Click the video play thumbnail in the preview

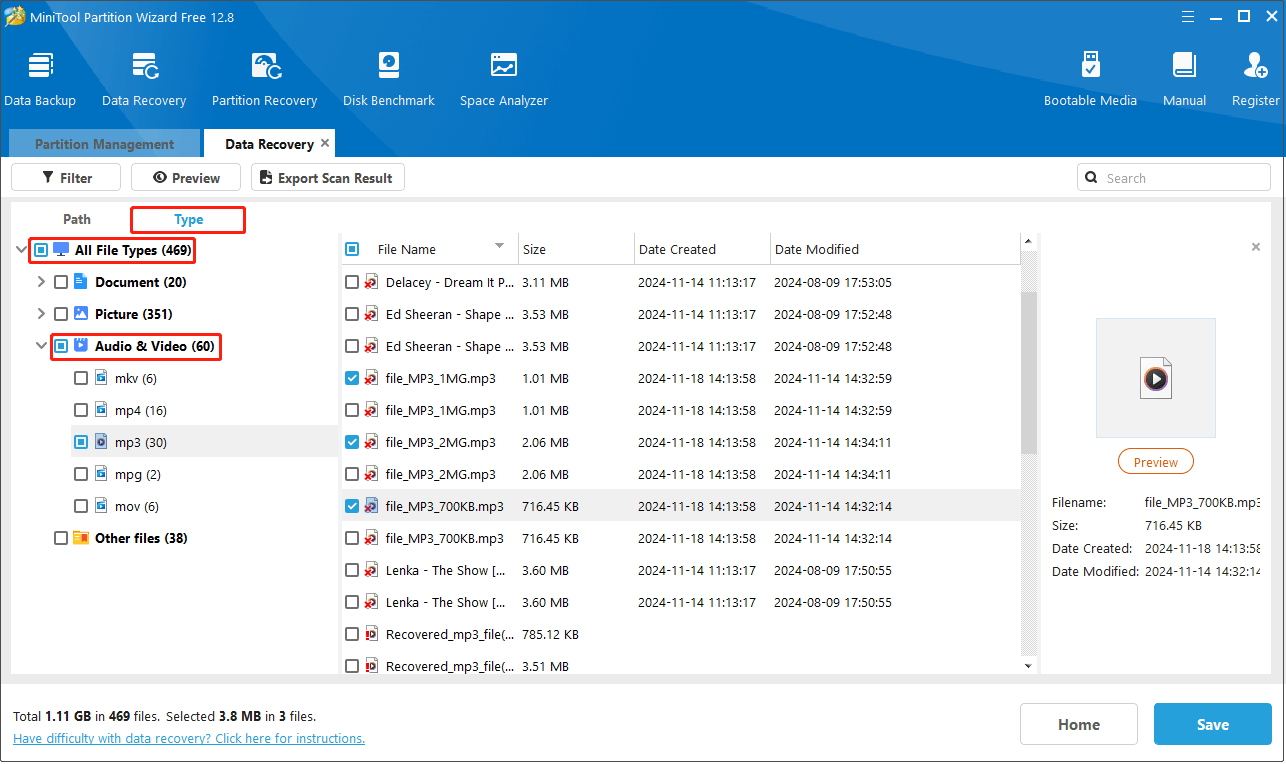(1156, 378)
